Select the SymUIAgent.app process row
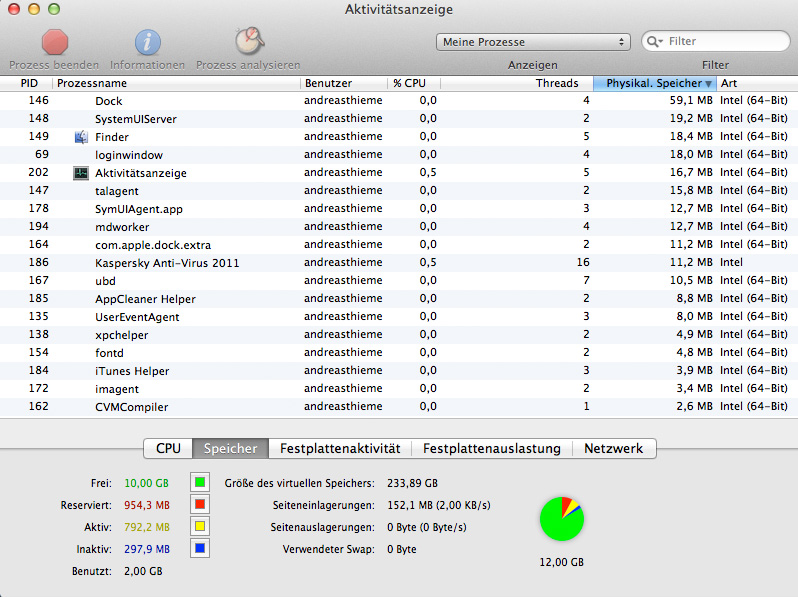 pos(399,209)
